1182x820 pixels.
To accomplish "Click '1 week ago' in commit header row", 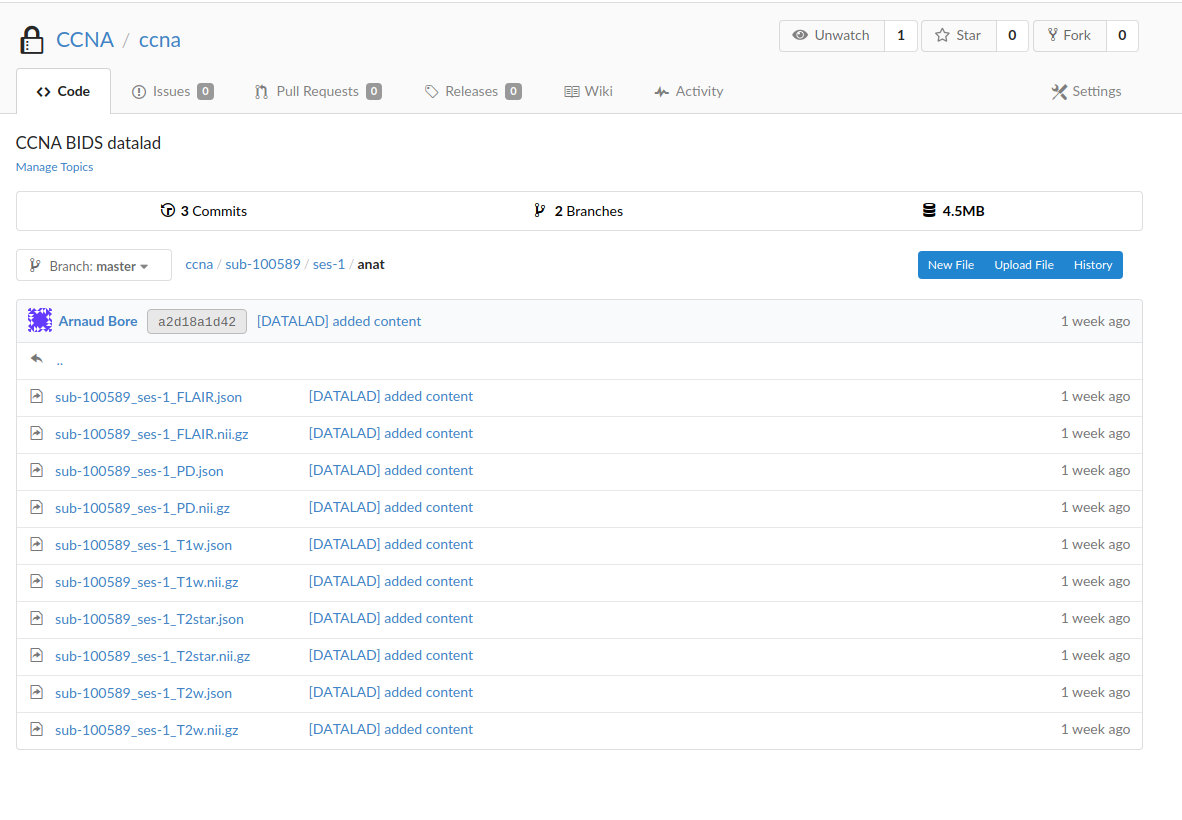I will pos(1095,321).
